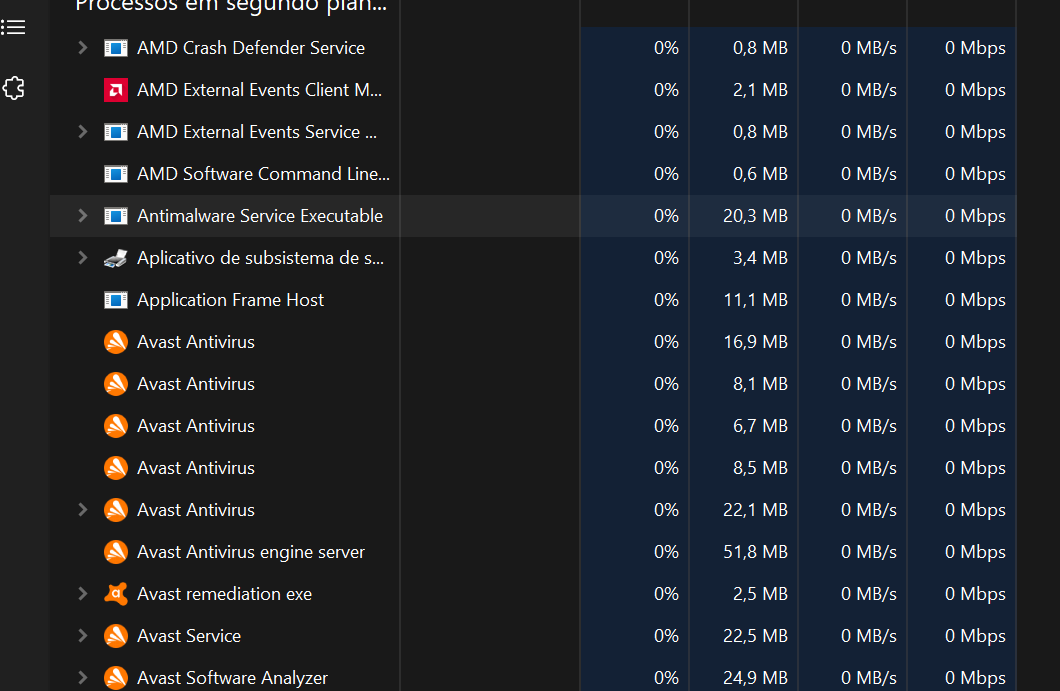Image resolution: width=1060 pixels, height=691 pixels.
Task: Click the 20,3 MB memory value
Action: (x=755, y=216)
